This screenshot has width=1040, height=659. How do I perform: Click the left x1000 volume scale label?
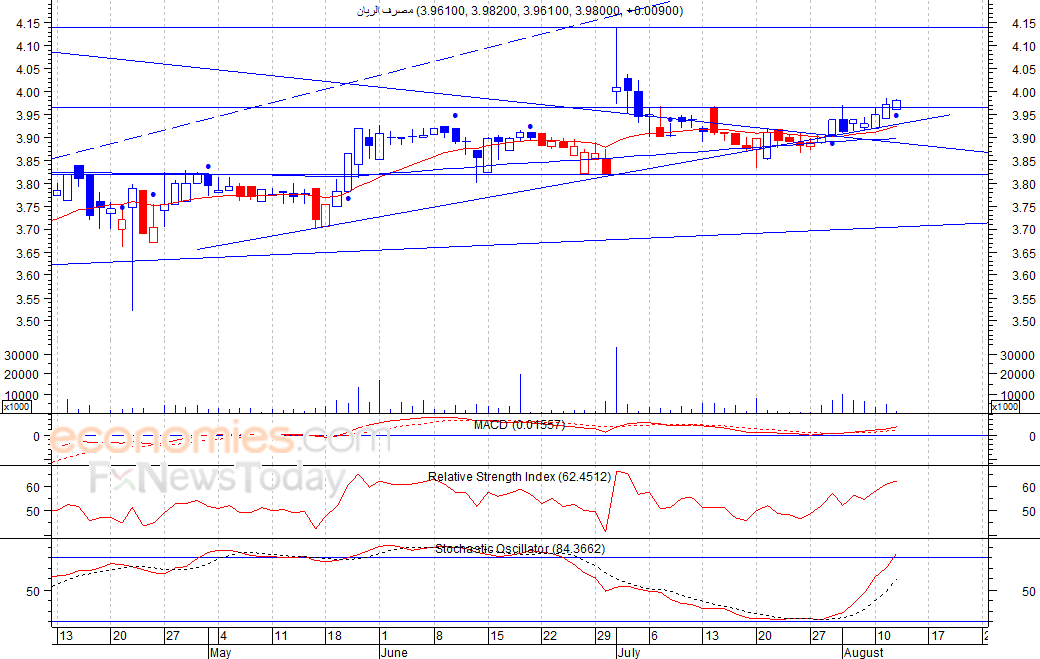pyautogui.click(x=17, y=406)
